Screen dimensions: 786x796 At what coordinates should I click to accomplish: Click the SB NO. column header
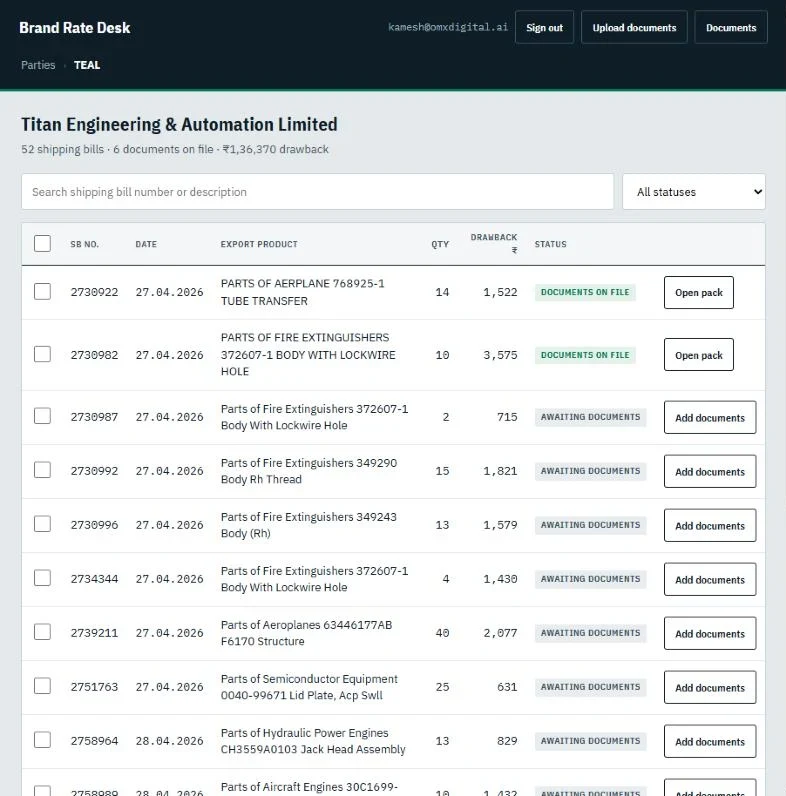click(x=84, y=244)
